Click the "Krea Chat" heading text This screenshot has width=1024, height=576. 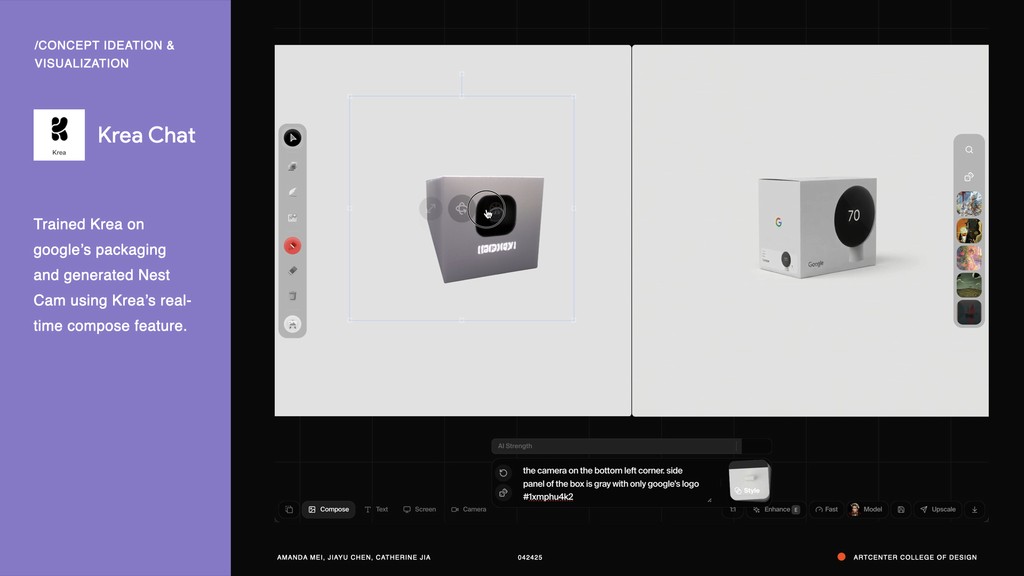click(146, 135)
